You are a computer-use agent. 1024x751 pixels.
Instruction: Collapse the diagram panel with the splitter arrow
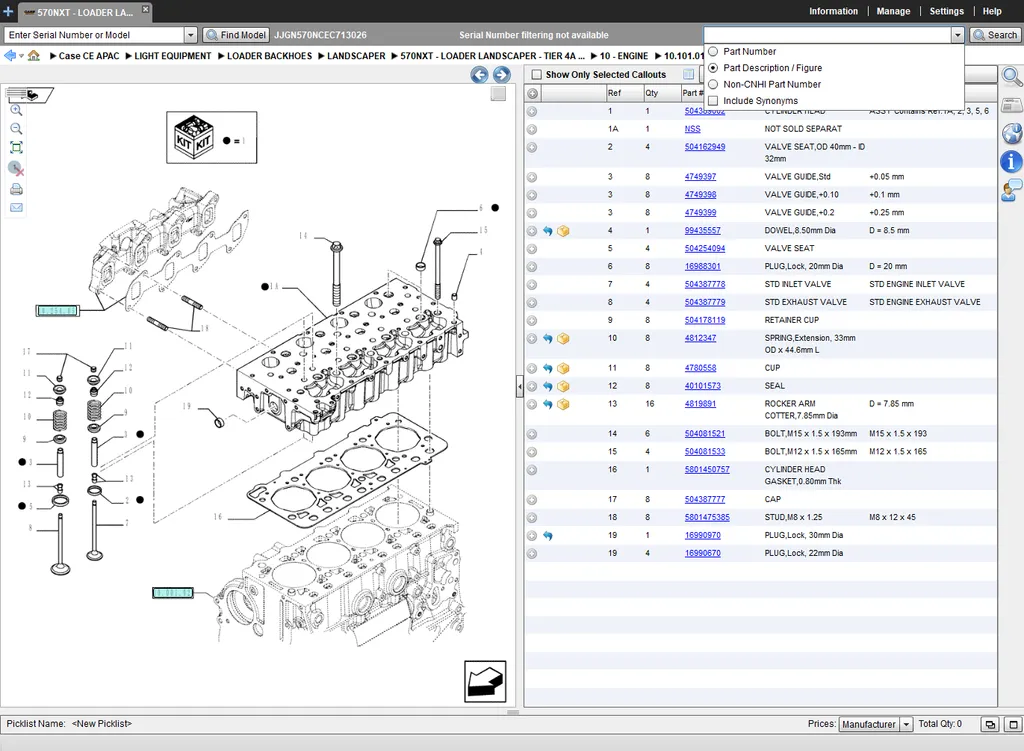[x=520, y=387]
